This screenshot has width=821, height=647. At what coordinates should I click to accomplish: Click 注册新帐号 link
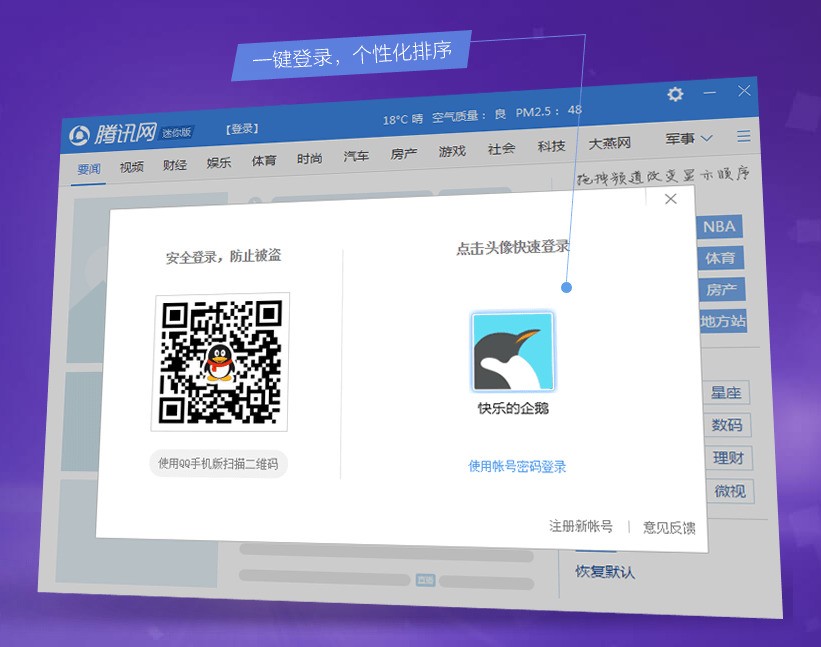coord(581,526)
